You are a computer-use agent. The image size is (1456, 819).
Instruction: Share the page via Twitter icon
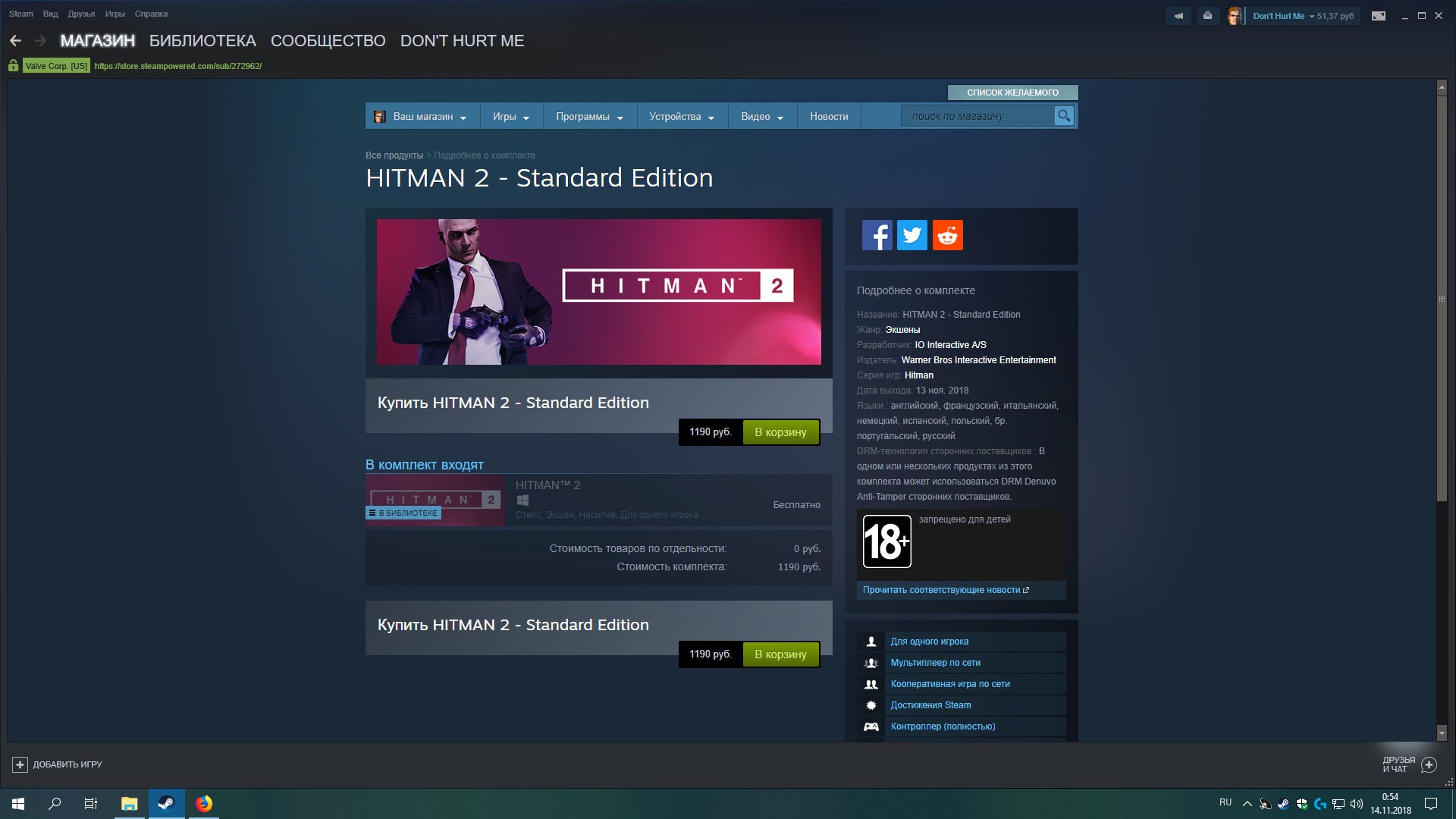[x=912, y=235]
